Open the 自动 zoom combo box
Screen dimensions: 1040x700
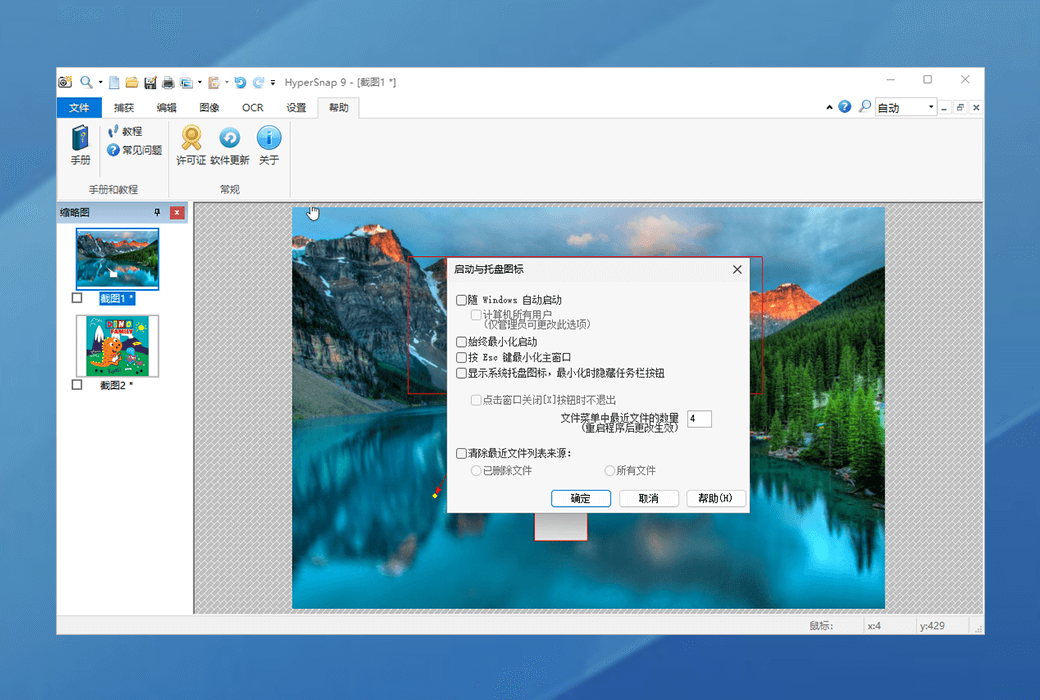coord(902,107)
